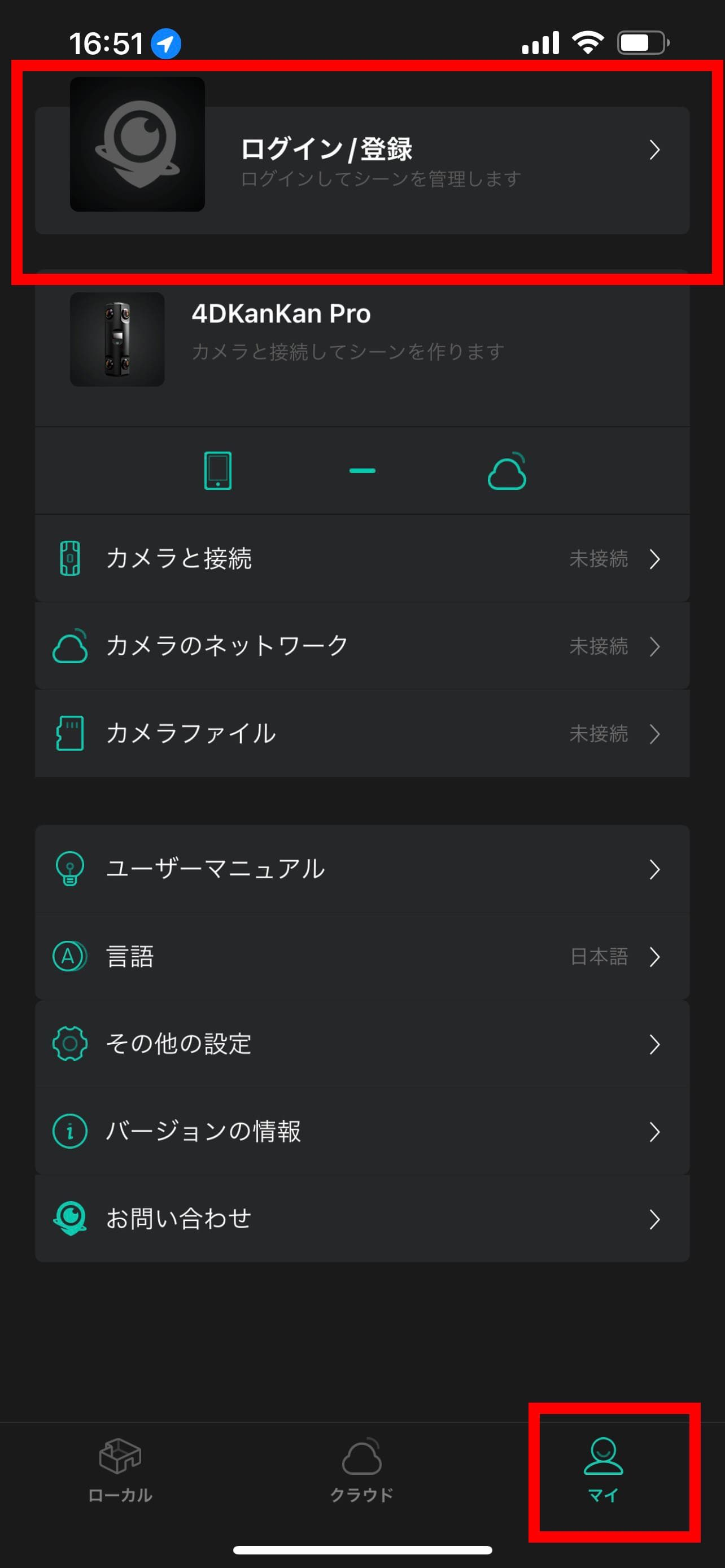Tap the gear icon for その他の設定
This screenshot has height=1568, width=725.
pyautogui.click(x=70, y=1043)
